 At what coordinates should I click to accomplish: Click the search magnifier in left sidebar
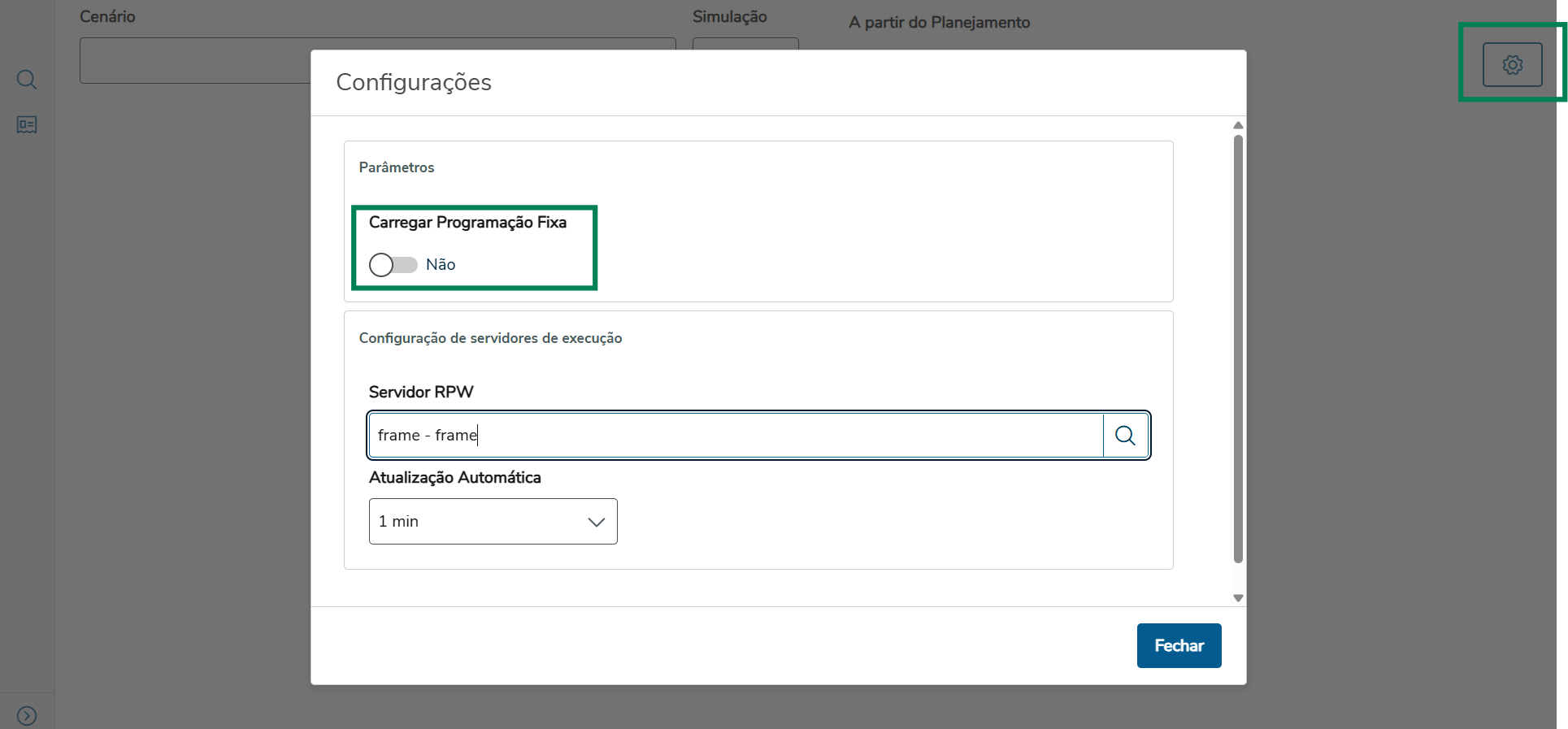(x=27, y=80)
